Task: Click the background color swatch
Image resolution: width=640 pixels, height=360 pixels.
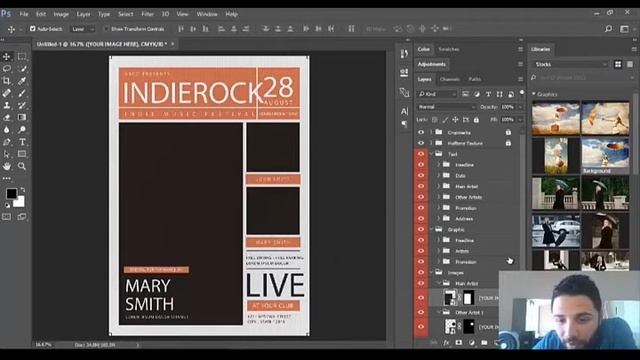Action: coord(20,202)
